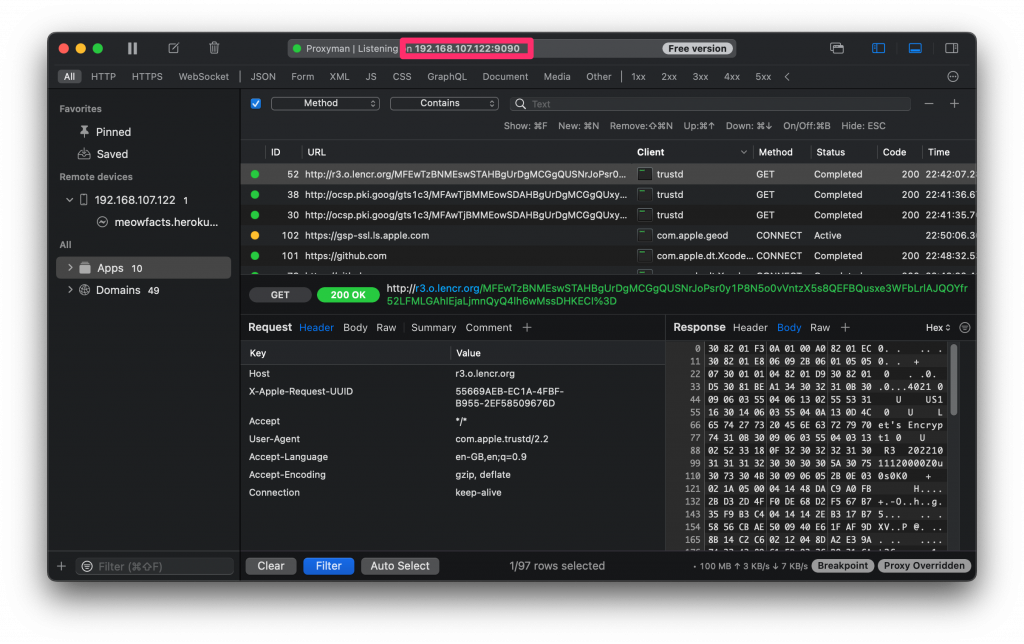Click the GET method badge
1024x644 pixels.
coord(280,295)
